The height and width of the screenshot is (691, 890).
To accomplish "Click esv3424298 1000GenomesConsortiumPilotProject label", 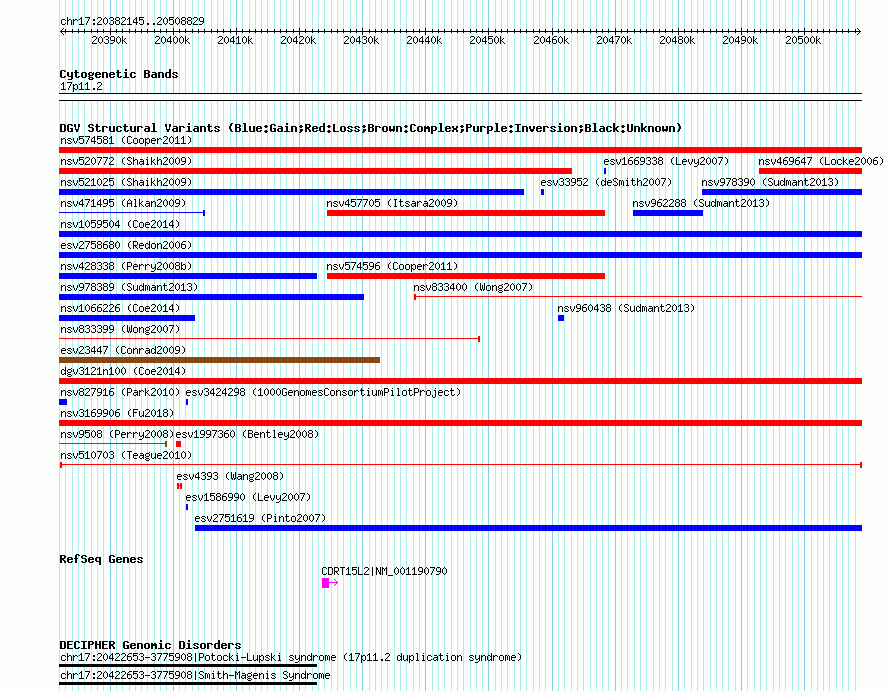I will [x=323, y=392].
